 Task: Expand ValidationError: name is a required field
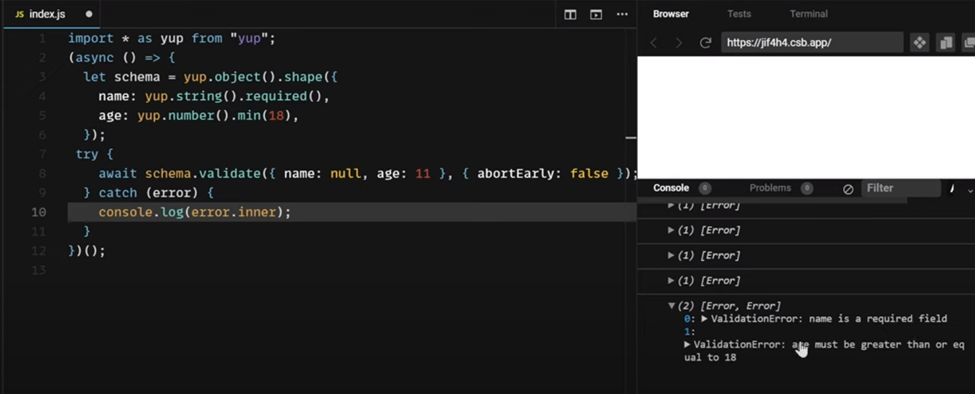click(705, 319)
